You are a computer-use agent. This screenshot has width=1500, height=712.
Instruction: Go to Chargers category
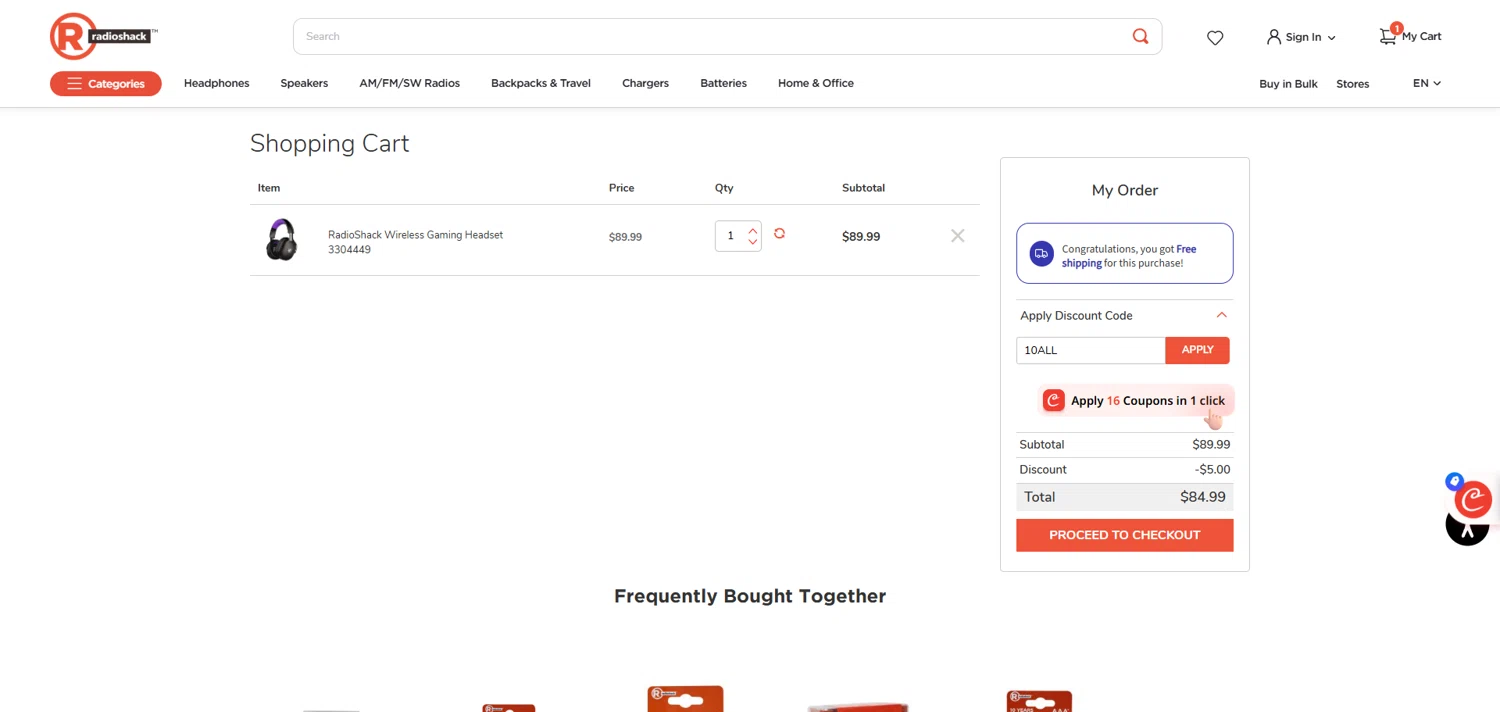coord(645,83)
